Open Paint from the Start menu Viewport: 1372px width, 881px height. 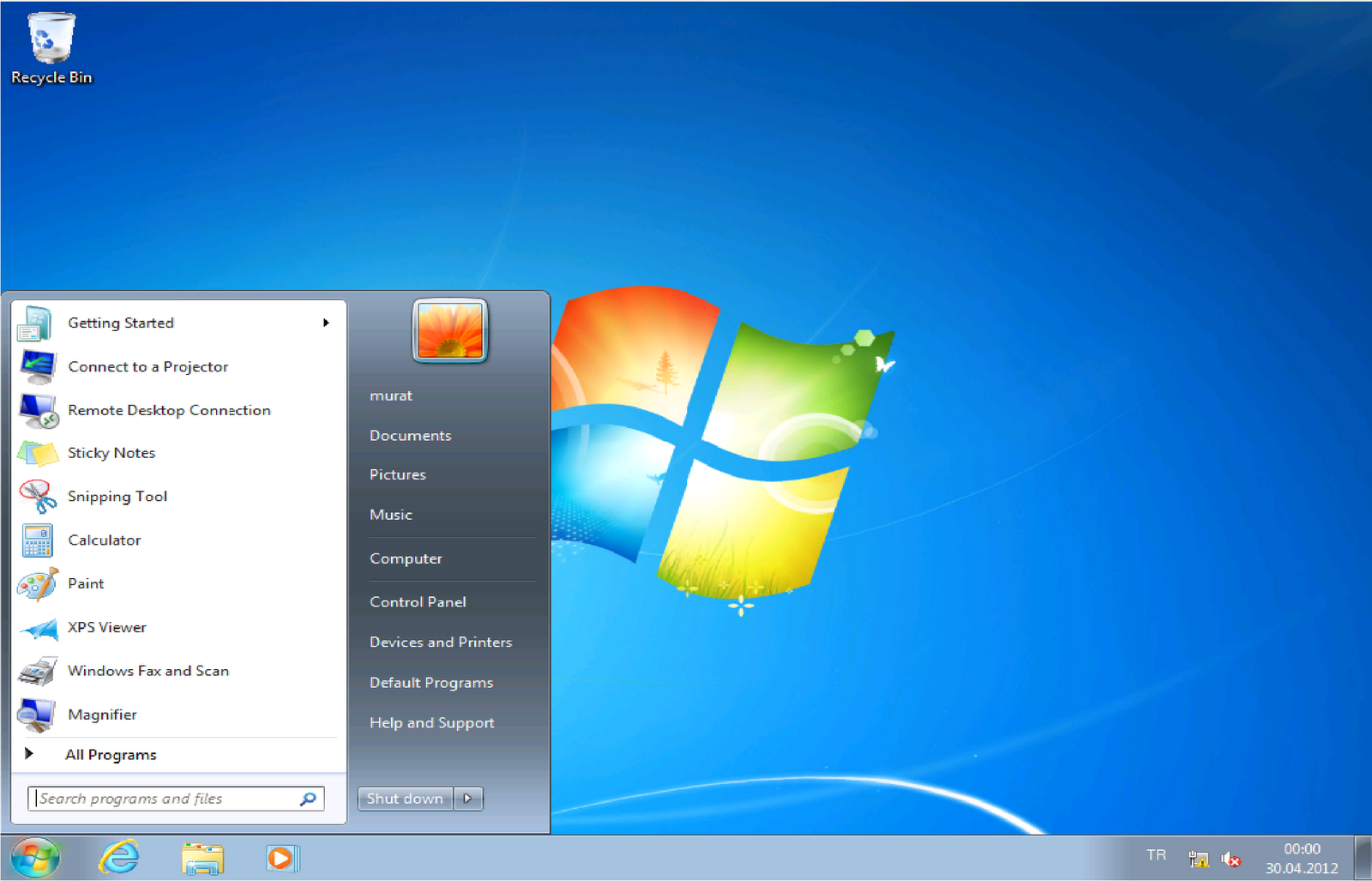(x=85, y=583)
